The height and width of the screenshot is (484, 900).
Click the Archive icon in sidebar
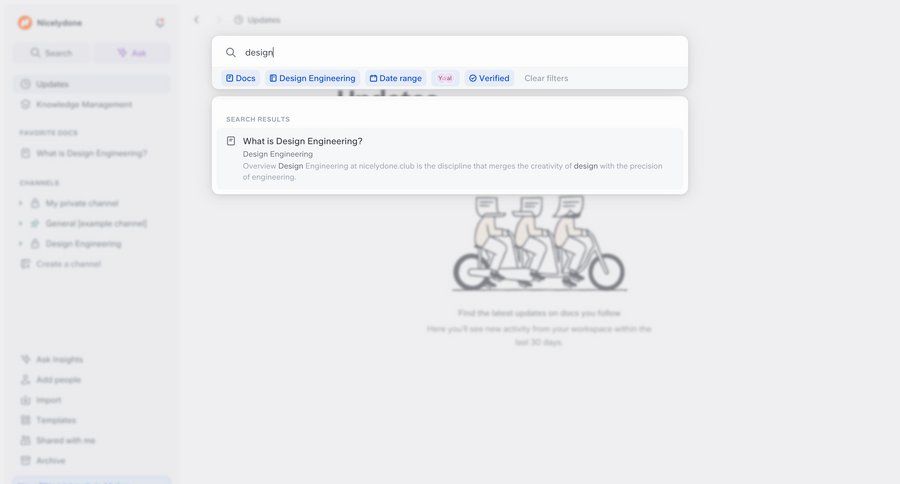25,460
